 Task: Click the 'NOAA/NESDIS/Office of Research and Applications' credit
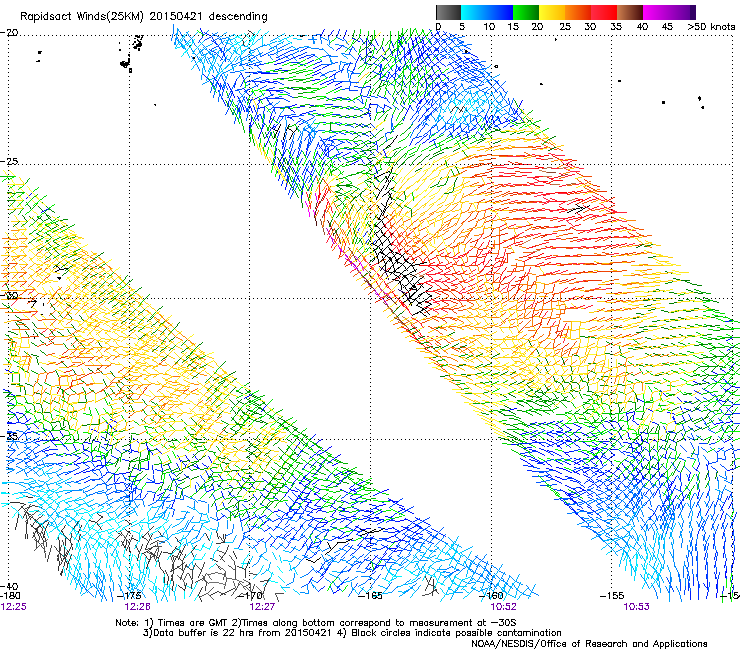click(589, 644)
